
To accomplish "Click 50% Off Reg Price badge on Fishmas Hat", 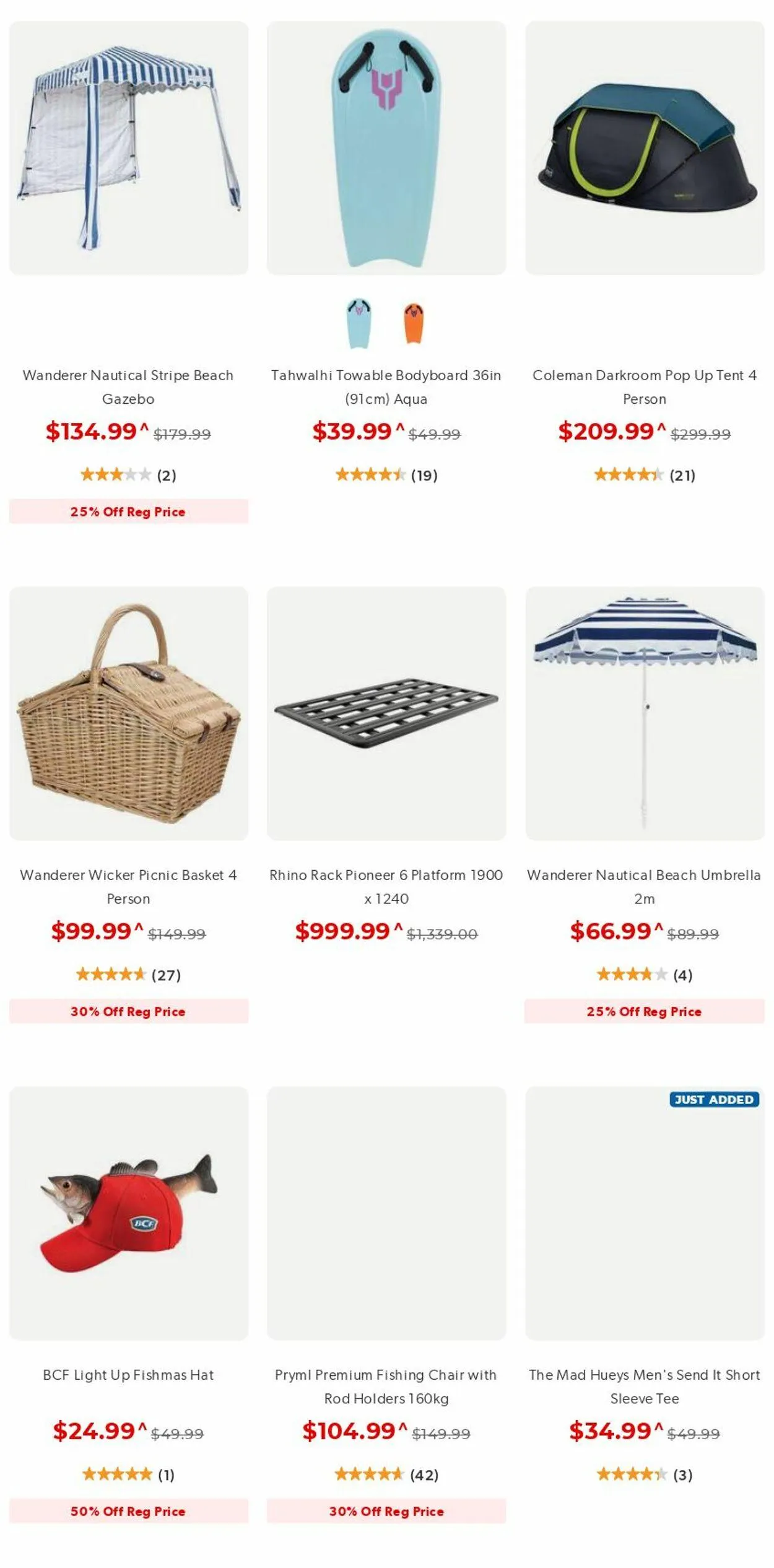I will [x=129, y=1511].
